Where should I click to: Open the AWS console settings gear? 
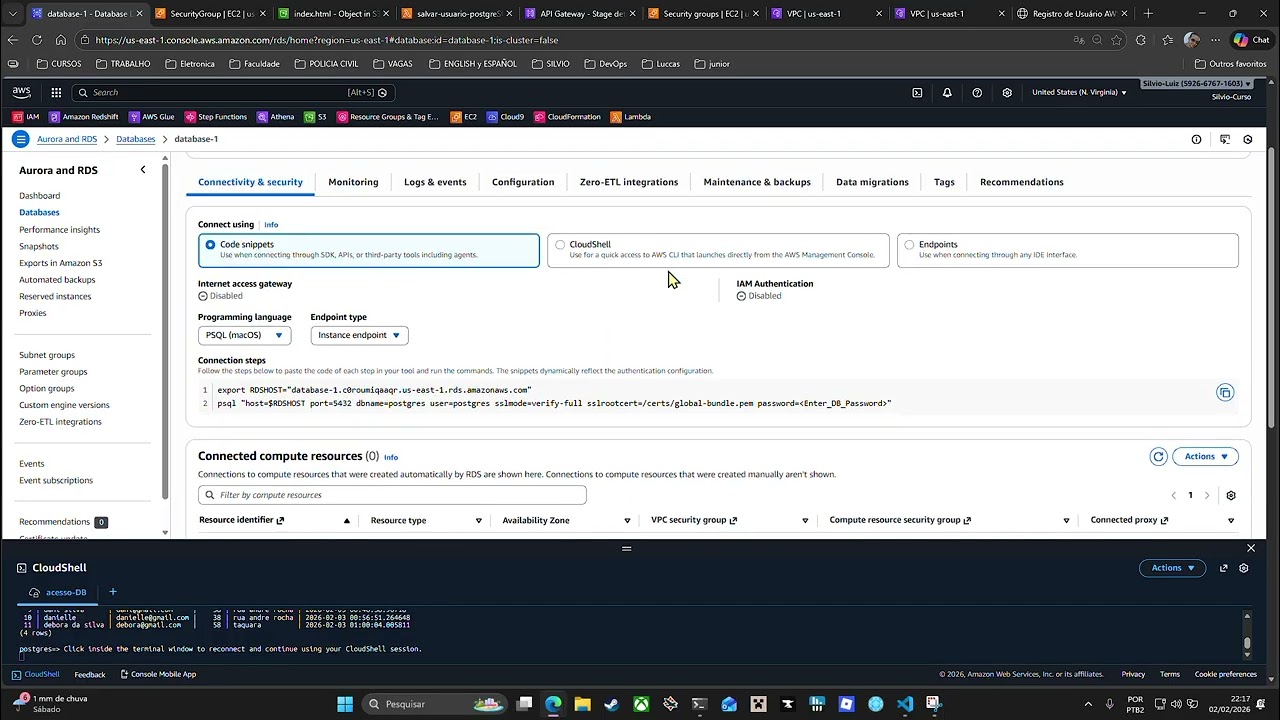coord(1007,92)
